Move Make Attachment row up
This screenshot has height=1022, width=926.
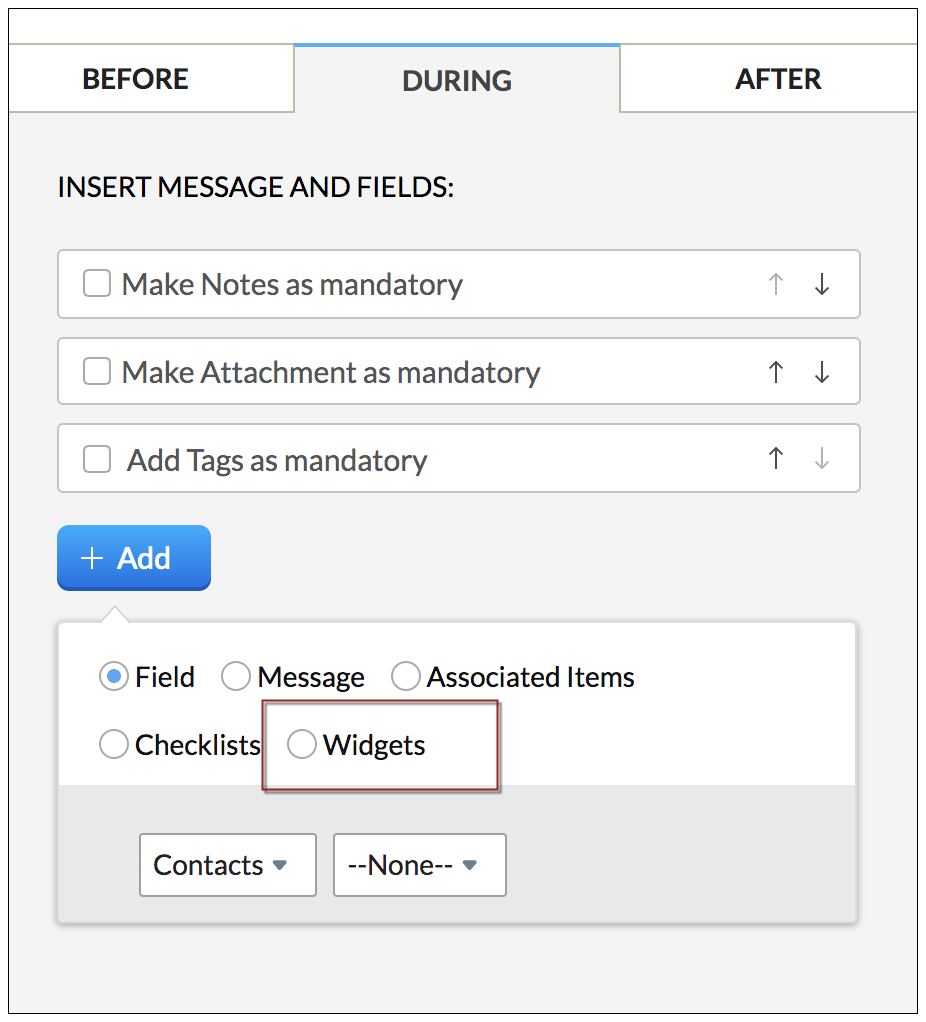(x=775, y=373)
